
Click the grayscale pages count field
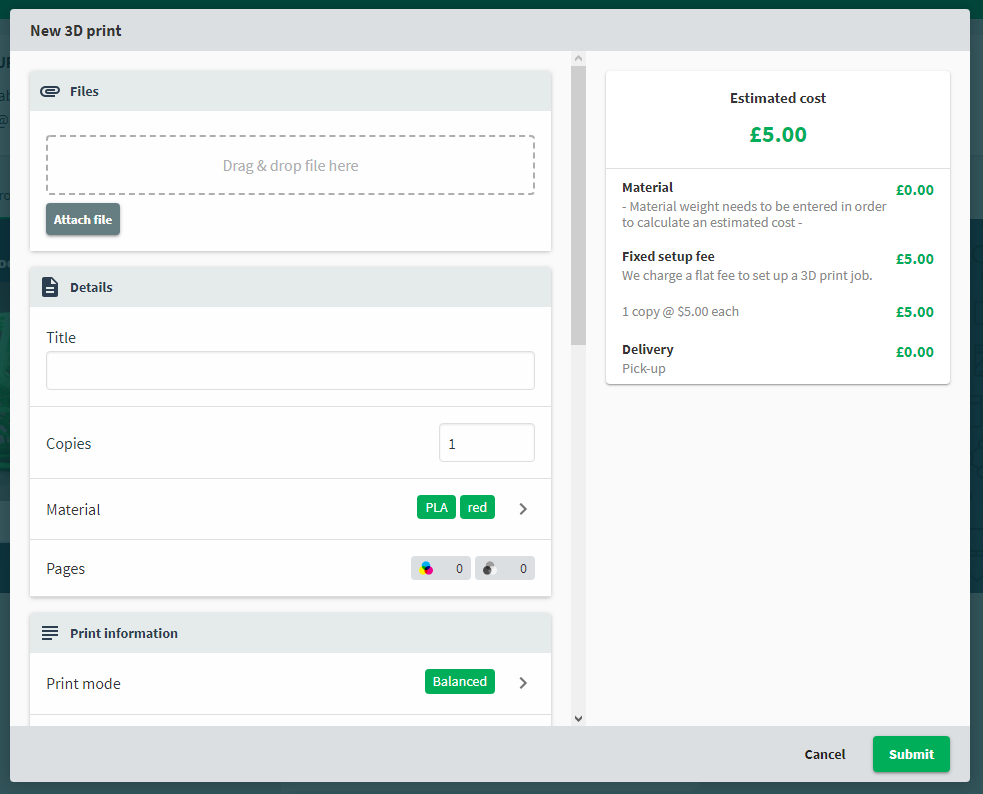pyautogui.click(x=505, y=568)
